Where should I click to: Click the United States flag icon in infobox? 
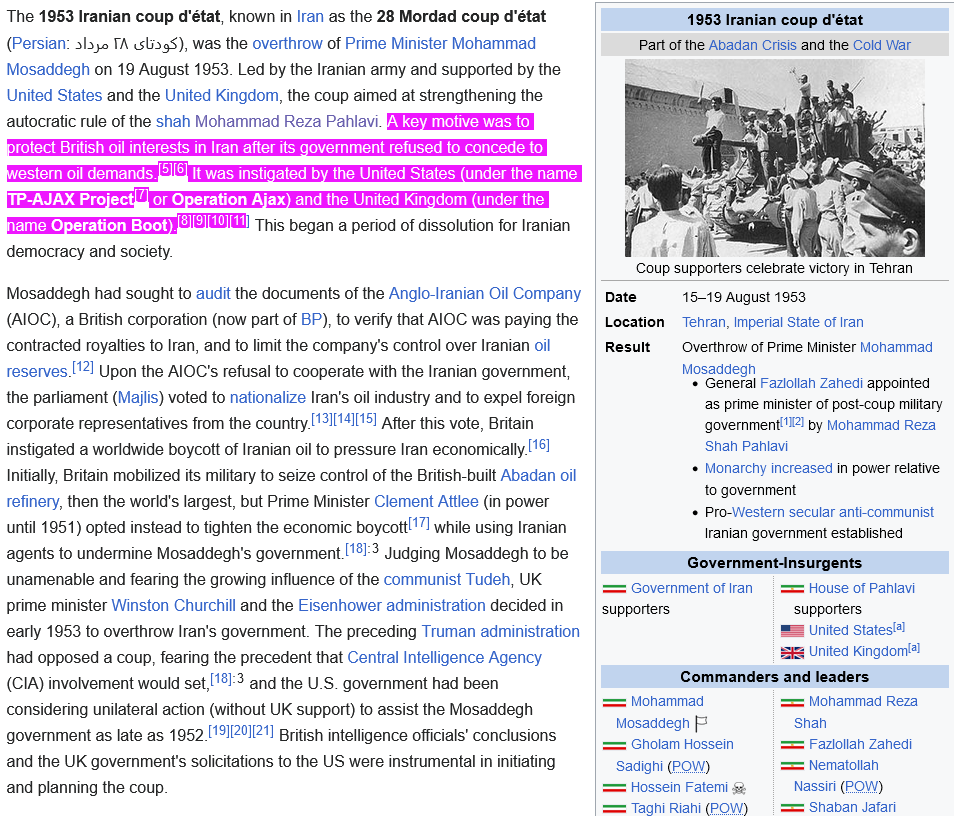tap(792, 631)
